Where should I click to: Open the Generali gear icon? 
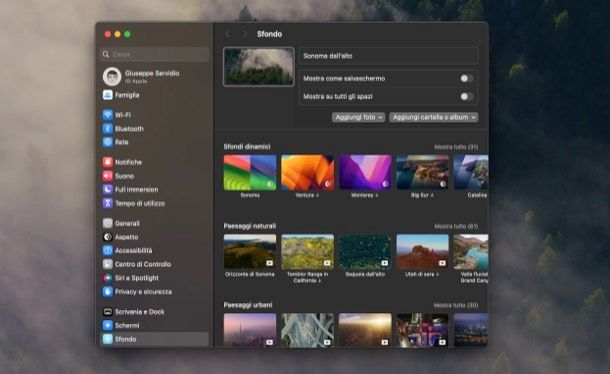click(x=108, y=223)
